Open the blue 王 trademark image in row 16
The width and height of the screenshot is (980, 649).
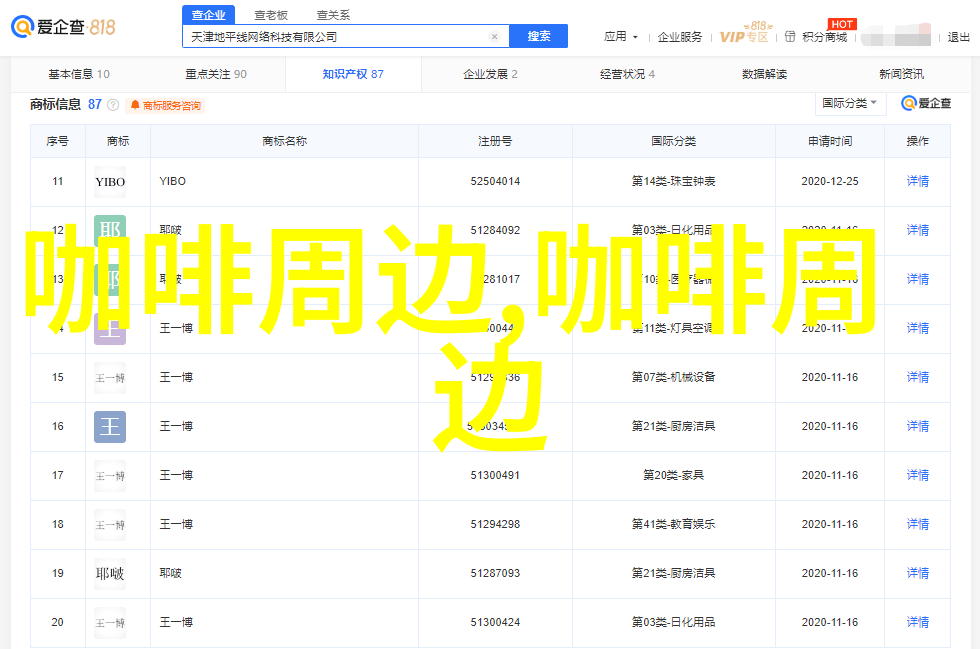click(x=110, y=427)
